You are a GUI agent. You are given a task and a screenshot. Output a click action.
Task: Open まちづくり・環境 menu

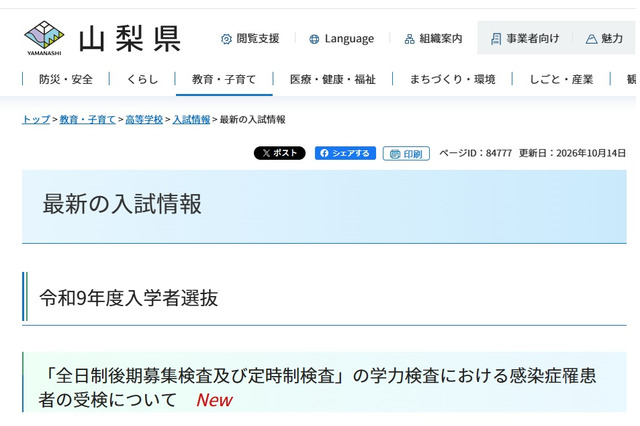pos(452,79)
